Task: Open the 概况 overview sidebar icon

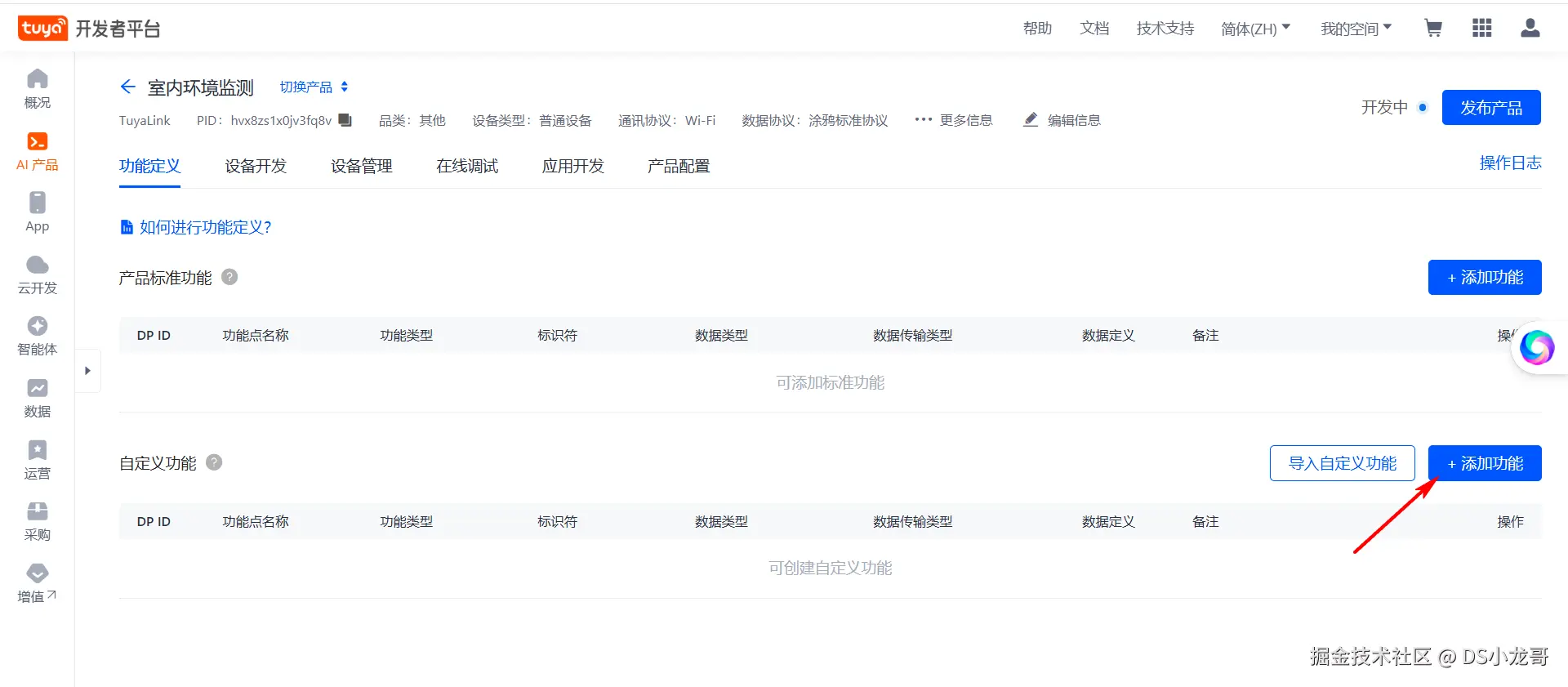Action: point(38,89)
